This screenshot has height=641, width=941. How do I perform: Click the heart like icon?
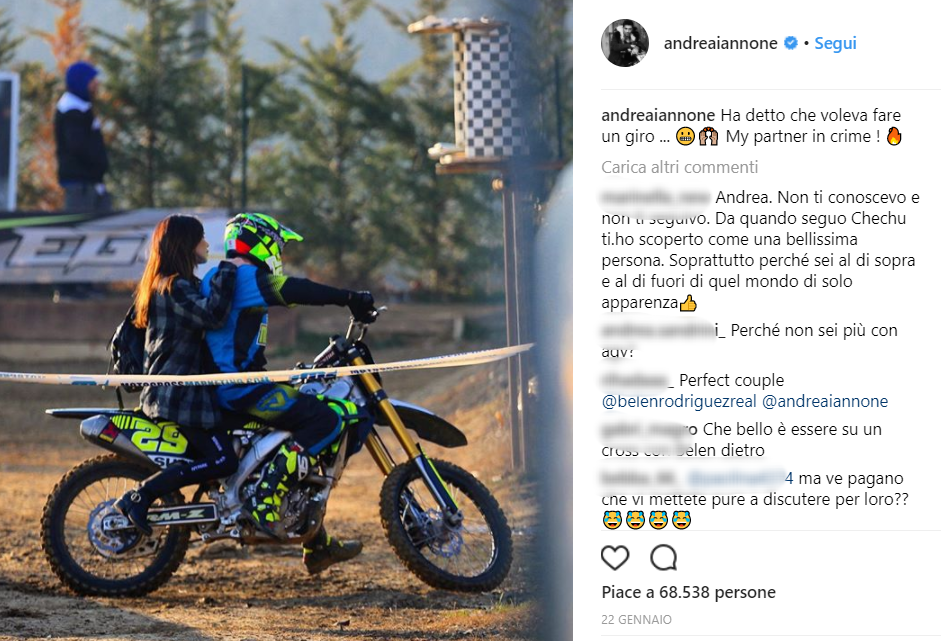point(615,558)
